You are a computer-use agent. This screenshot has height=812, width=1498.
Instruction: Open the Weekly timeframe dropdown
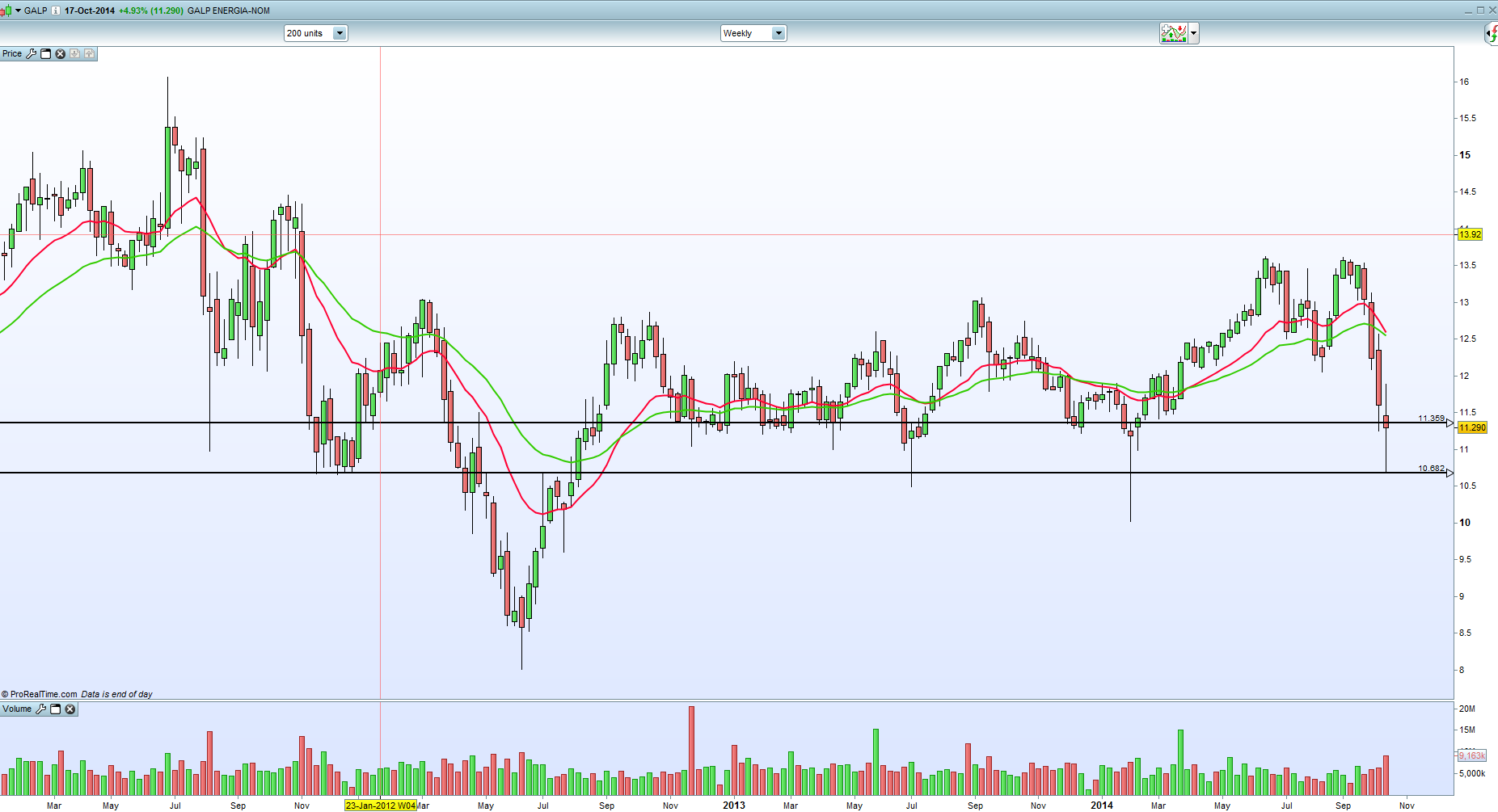778,33
